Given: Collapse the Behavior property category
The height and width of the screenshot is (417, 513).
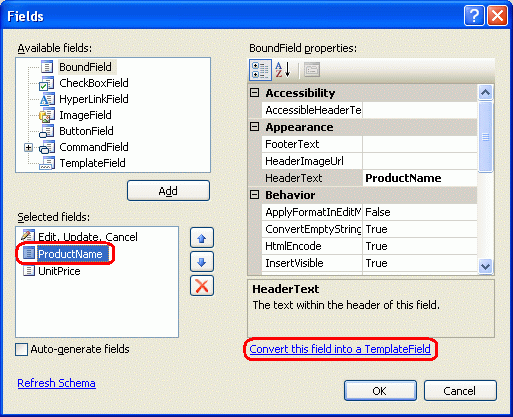Looking at the screenshot, I should pos(255,195).
